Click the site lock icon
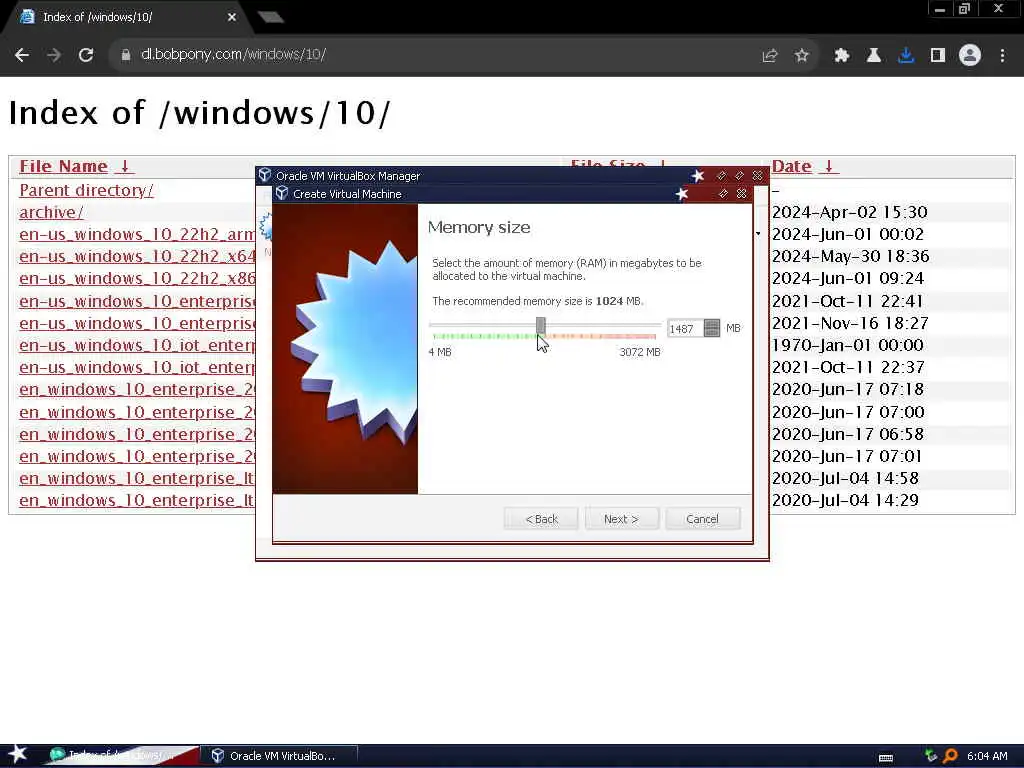 (x=125, y=56)
